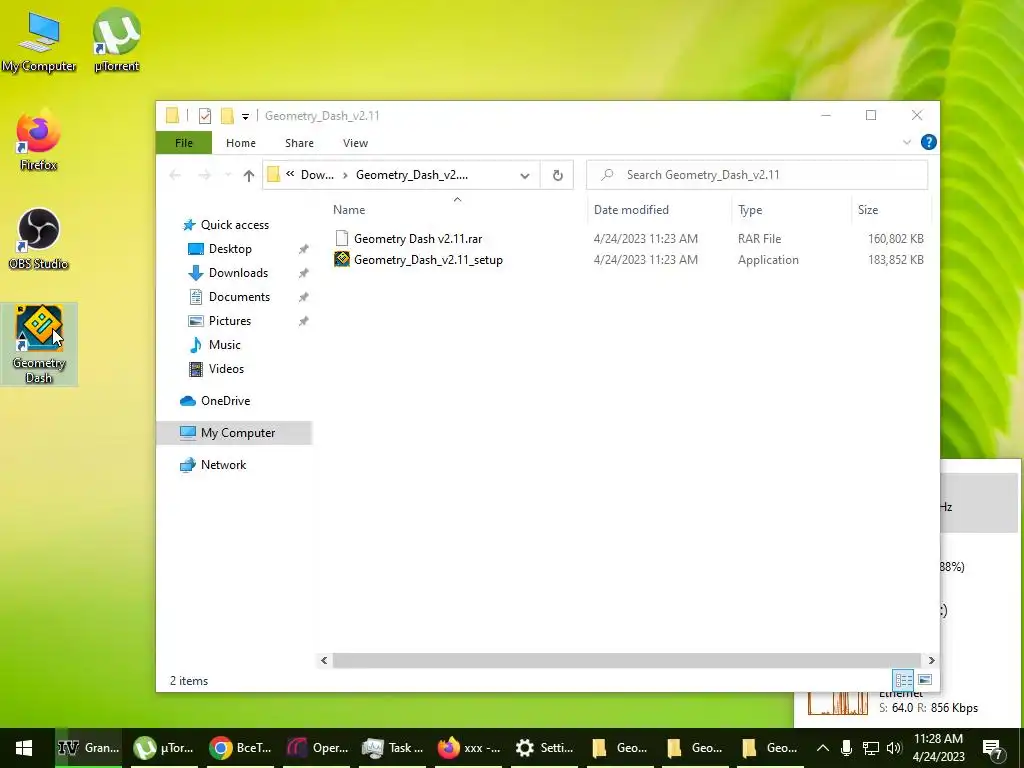Show hidden system tray icons

(823, 748)
